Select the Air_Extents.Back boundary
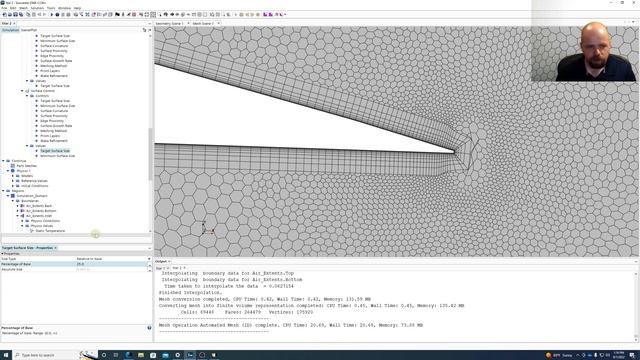This screenshot has width=640, height=360. (39, 206)
